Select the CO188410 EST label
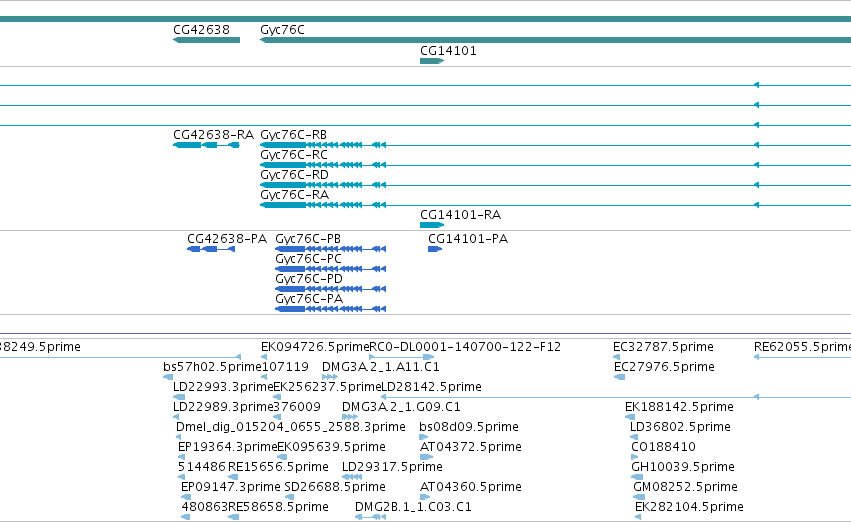 (663, 447)
